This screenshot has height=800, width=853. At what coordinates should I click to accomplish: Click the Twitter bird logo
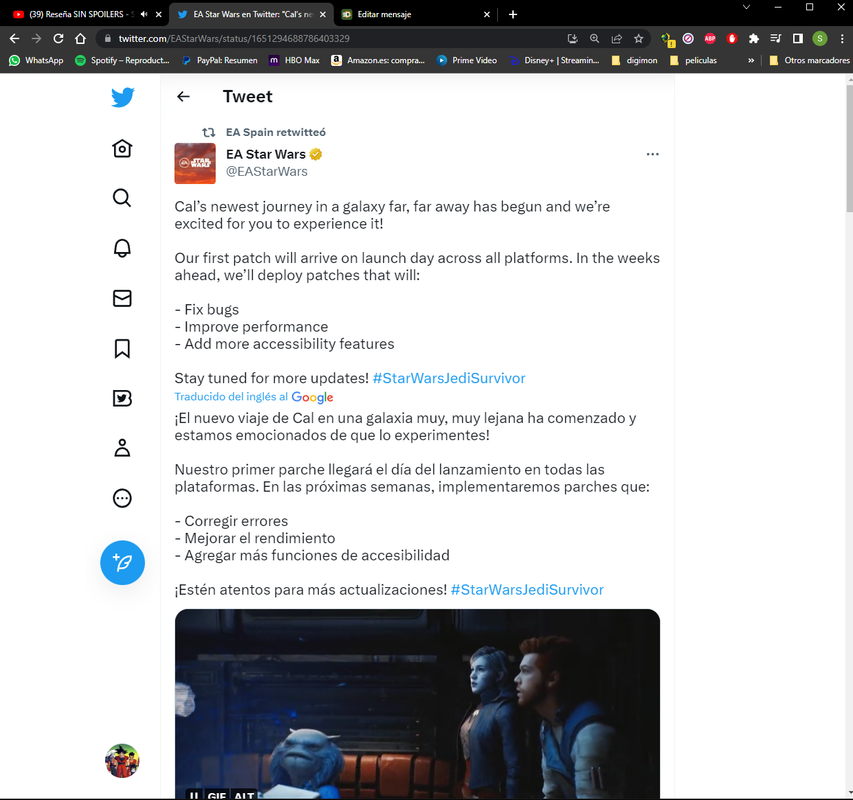pyautogui.click(x=122, y=97)
